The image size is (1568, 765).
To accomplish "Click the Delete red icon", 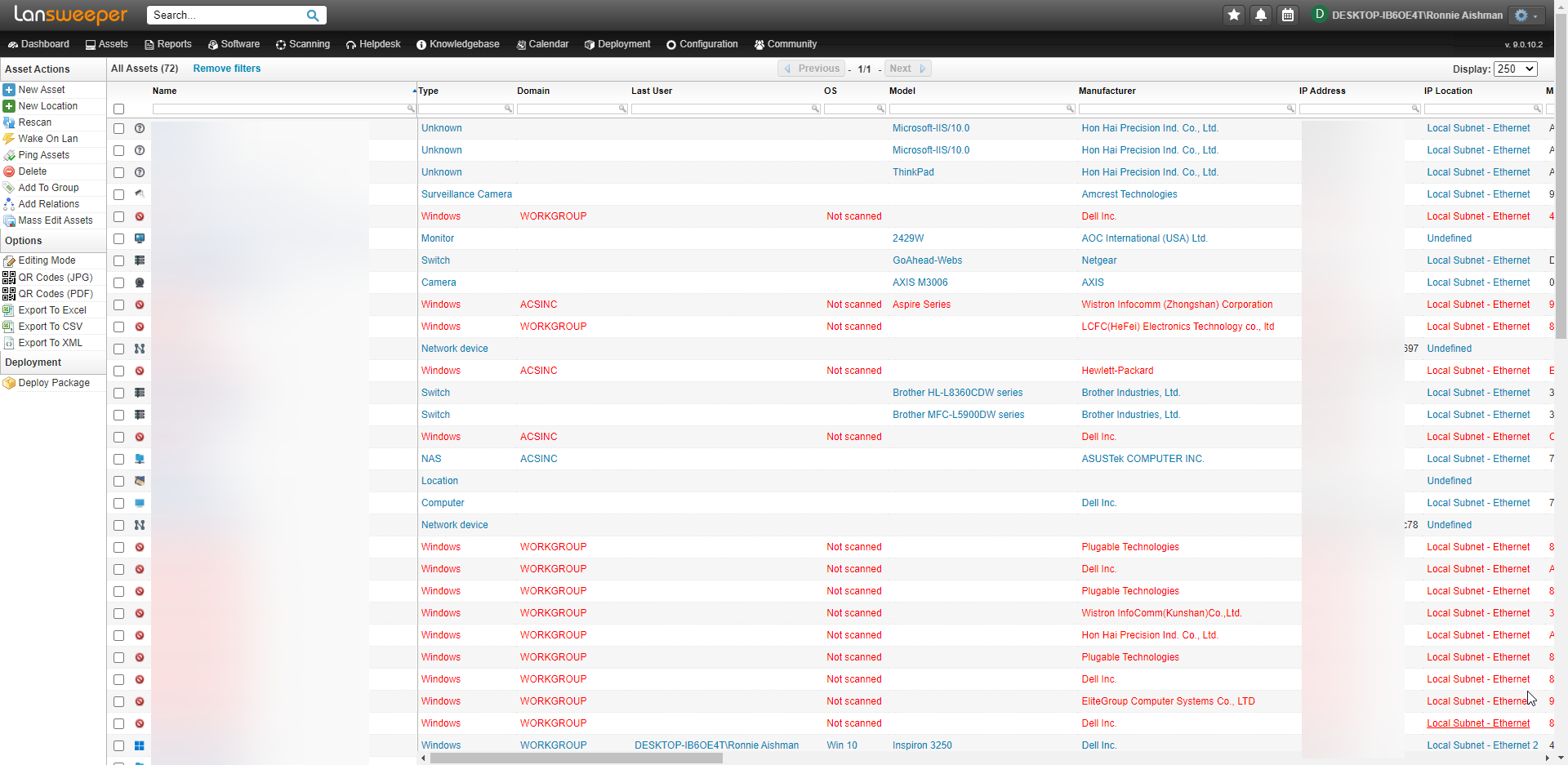I will coord(9,171).
